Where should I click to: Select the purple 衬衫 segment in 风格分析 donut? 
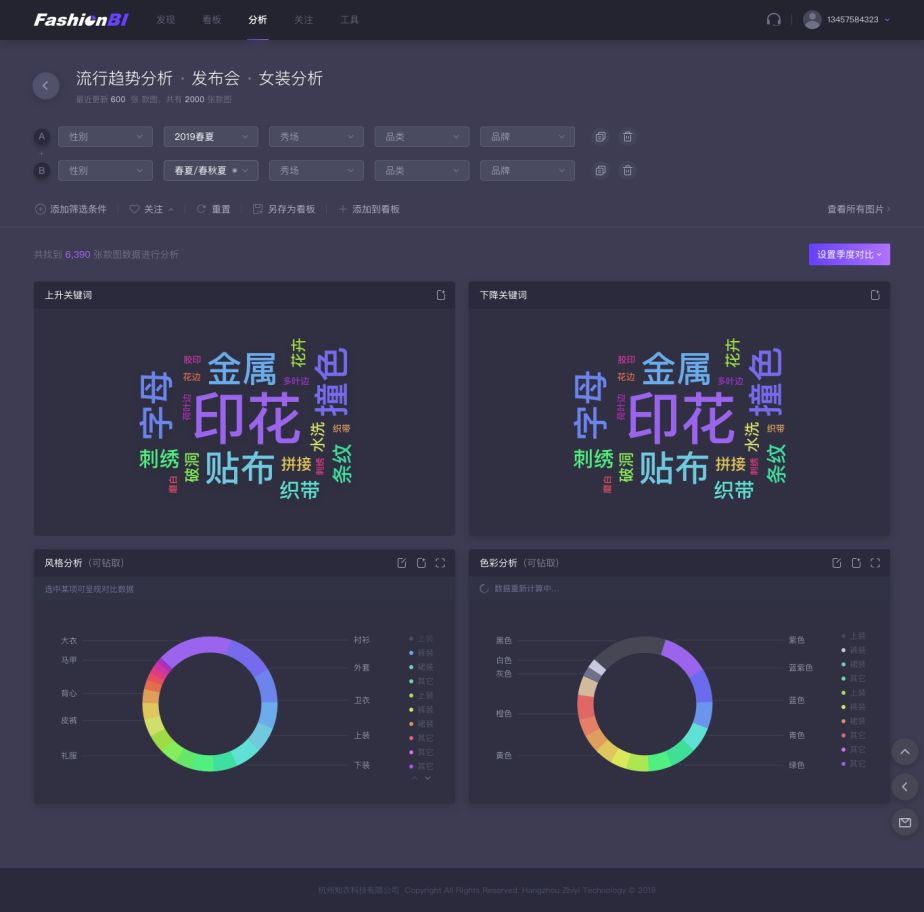[194, 649]
